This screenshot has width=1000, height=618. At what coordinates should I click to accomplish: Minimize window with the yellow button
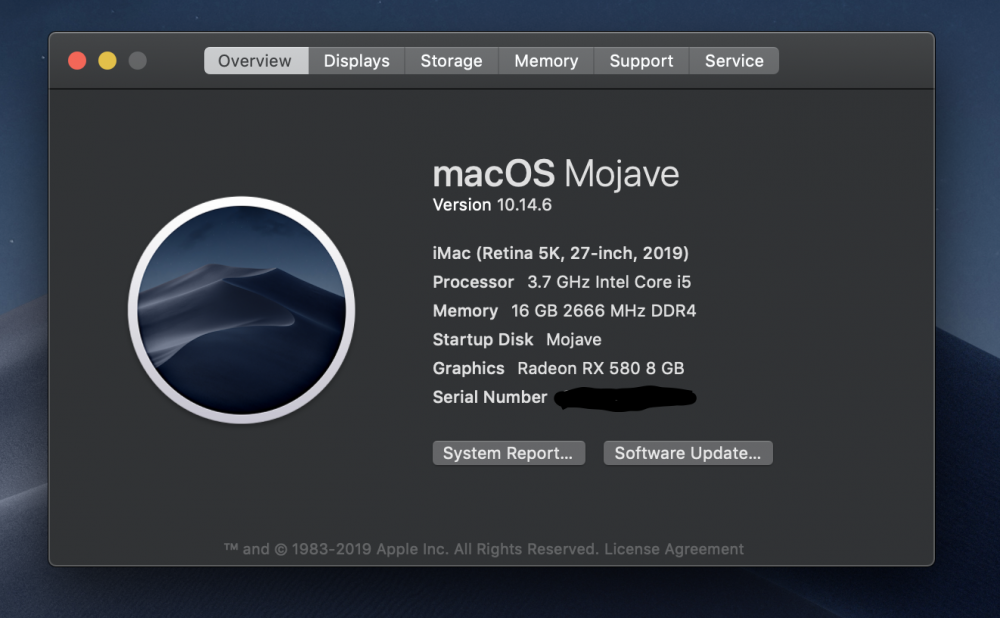click(x=107, y=61)
